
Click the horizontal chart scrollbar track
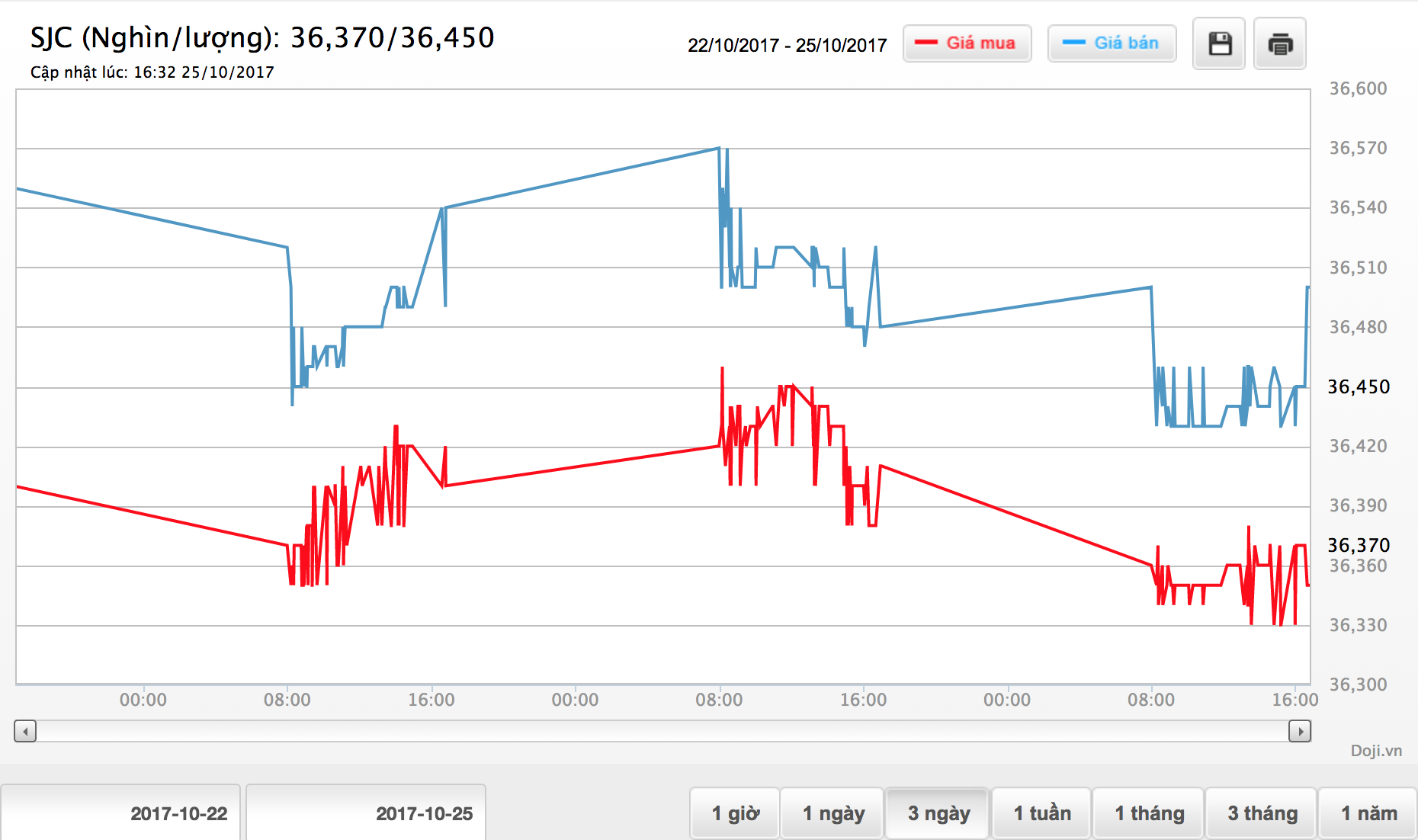click(x=662, y=732)
